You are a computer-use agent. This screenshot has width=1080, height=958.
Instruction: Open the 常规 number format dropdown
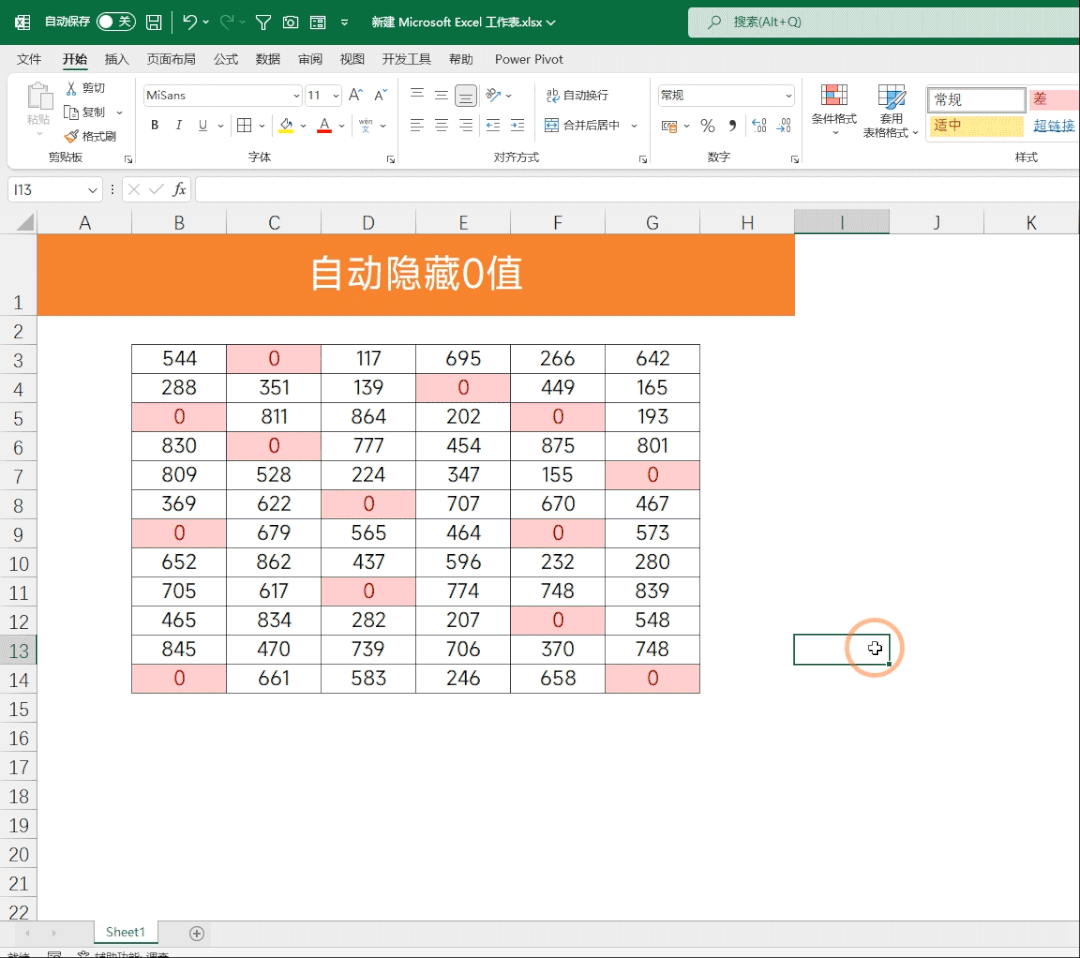789,96
